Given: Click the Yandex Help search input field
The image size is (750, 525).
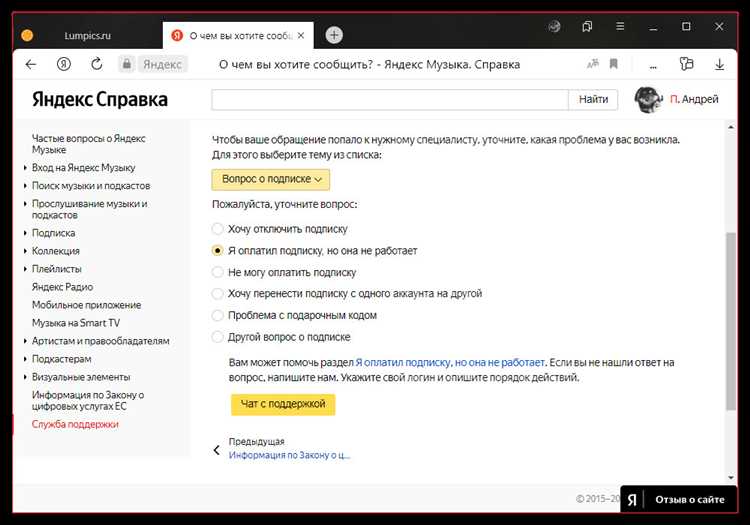Looking at the screenshot, I should click(390, 99).
